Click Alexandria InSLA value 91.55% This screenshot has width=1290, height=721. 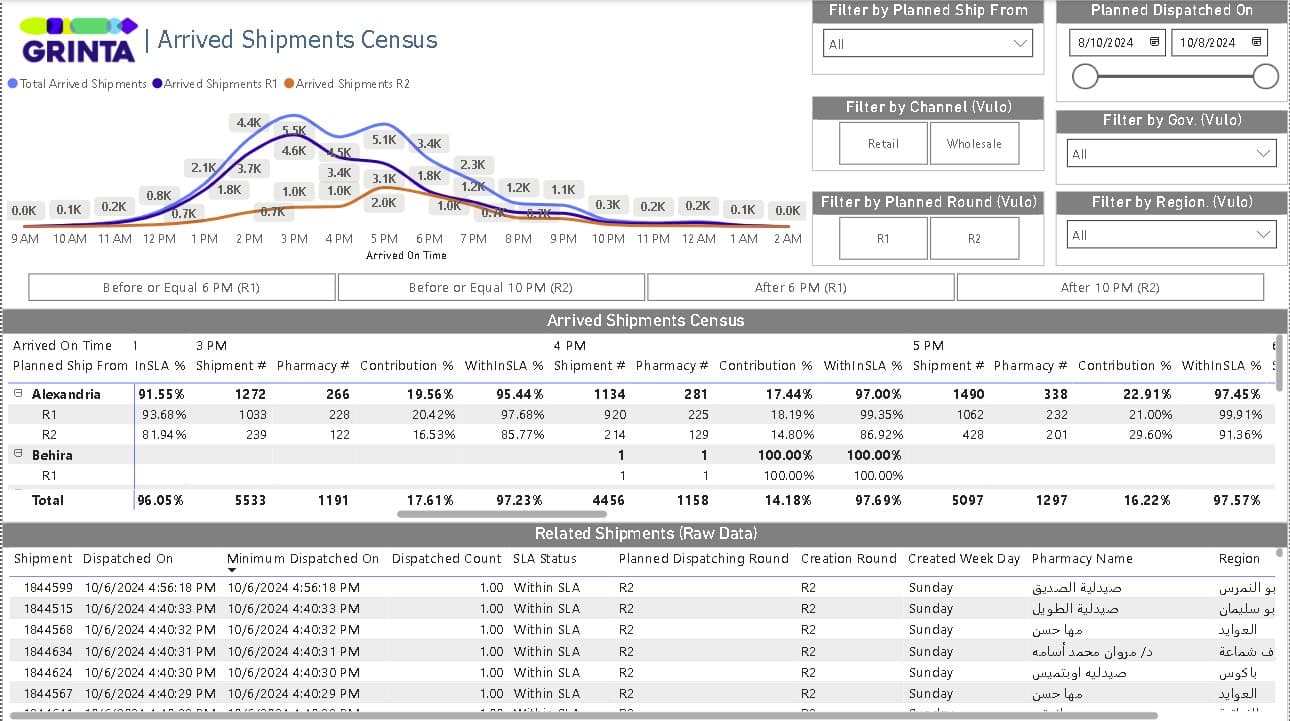[162, 394]
